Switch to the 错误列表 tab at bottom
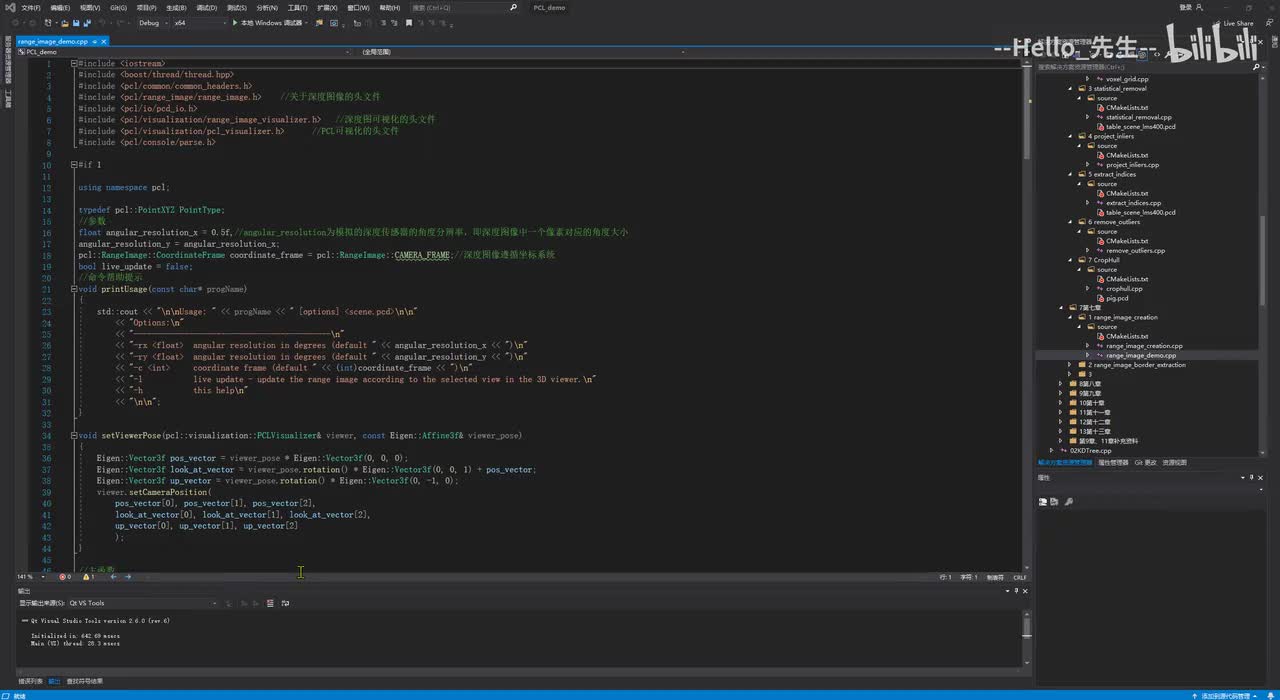 pos(29,681)
